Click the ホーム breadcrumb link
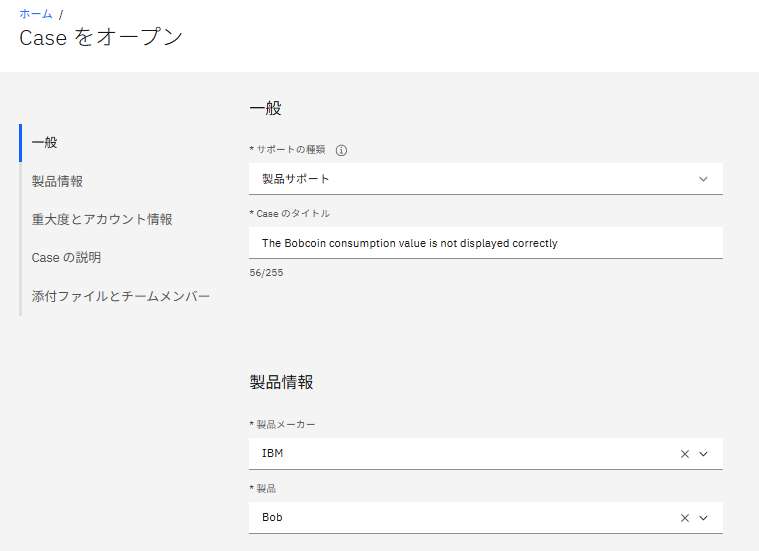 point(36,14)
